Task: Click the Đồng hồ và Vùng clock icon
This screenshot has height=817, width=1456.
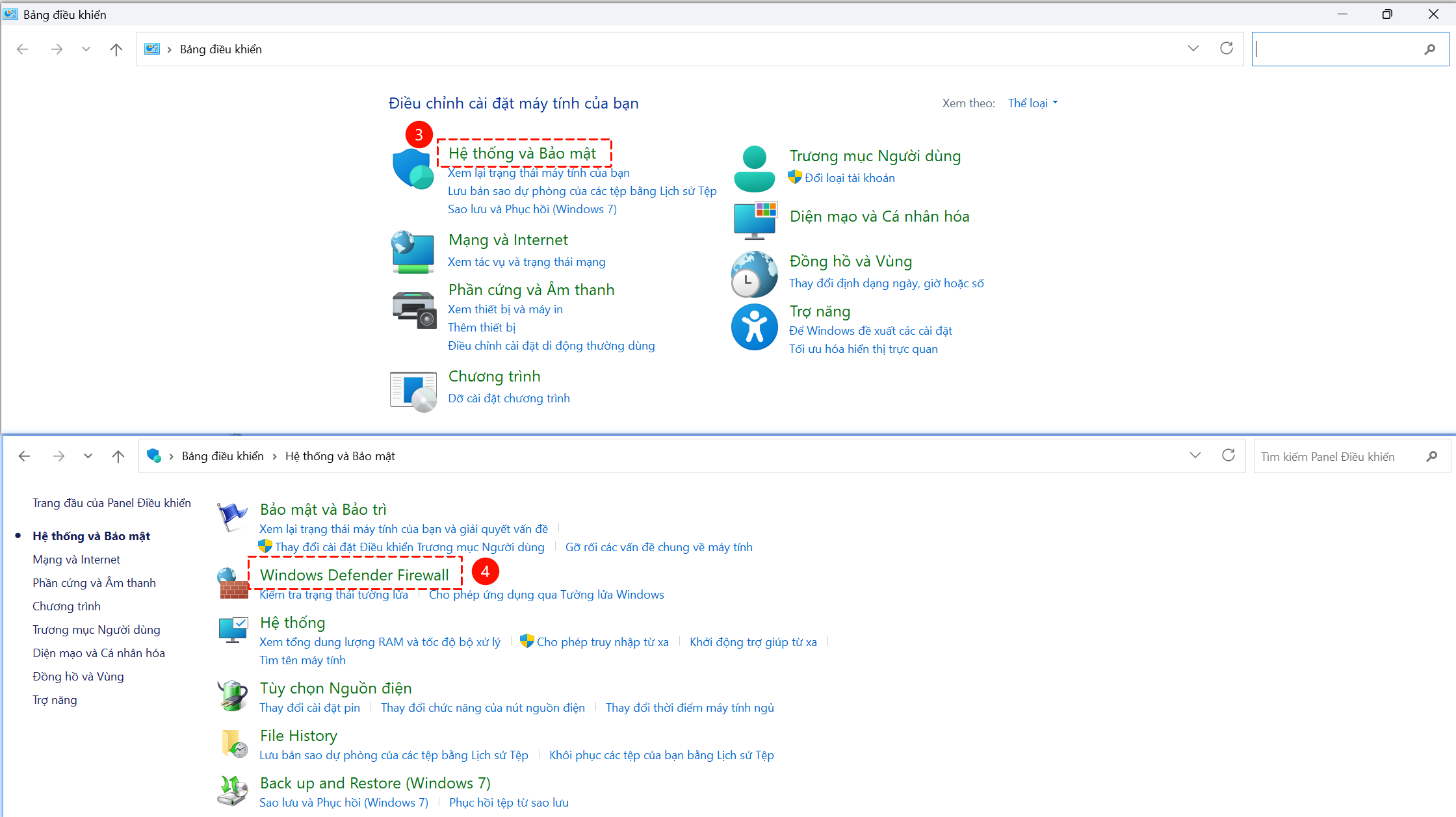Action: pyautogui.click(x=754, y=274)
